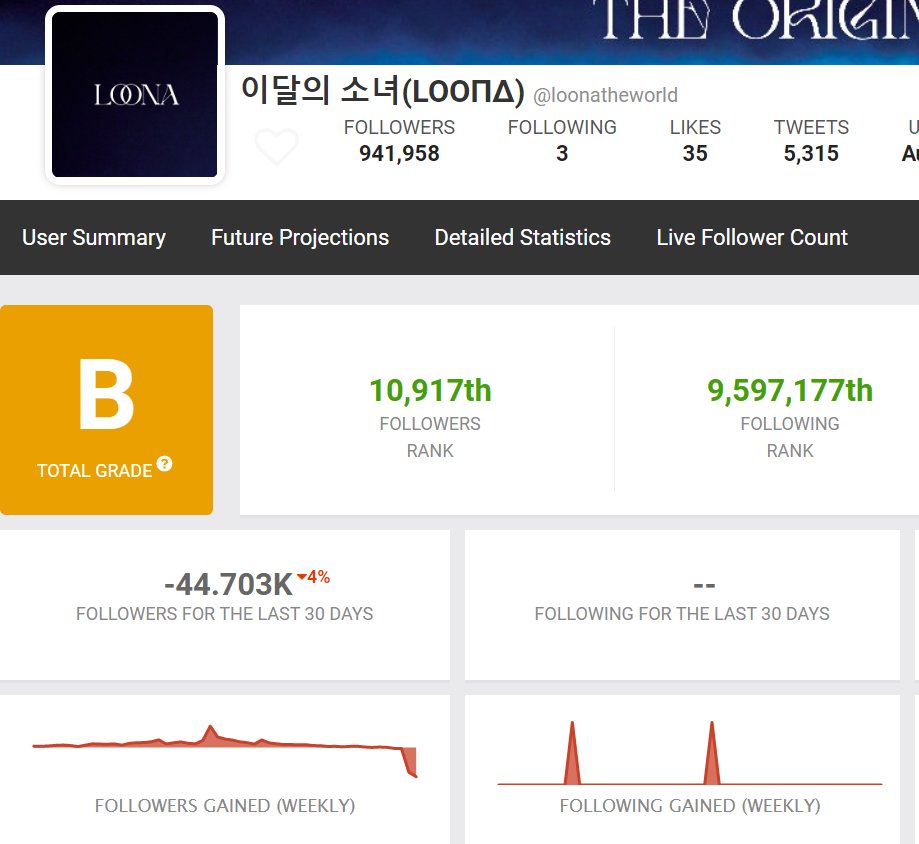Click the 10,917th followers rank
The height and width of the screenshot is (844, 919).
[430, 390]
